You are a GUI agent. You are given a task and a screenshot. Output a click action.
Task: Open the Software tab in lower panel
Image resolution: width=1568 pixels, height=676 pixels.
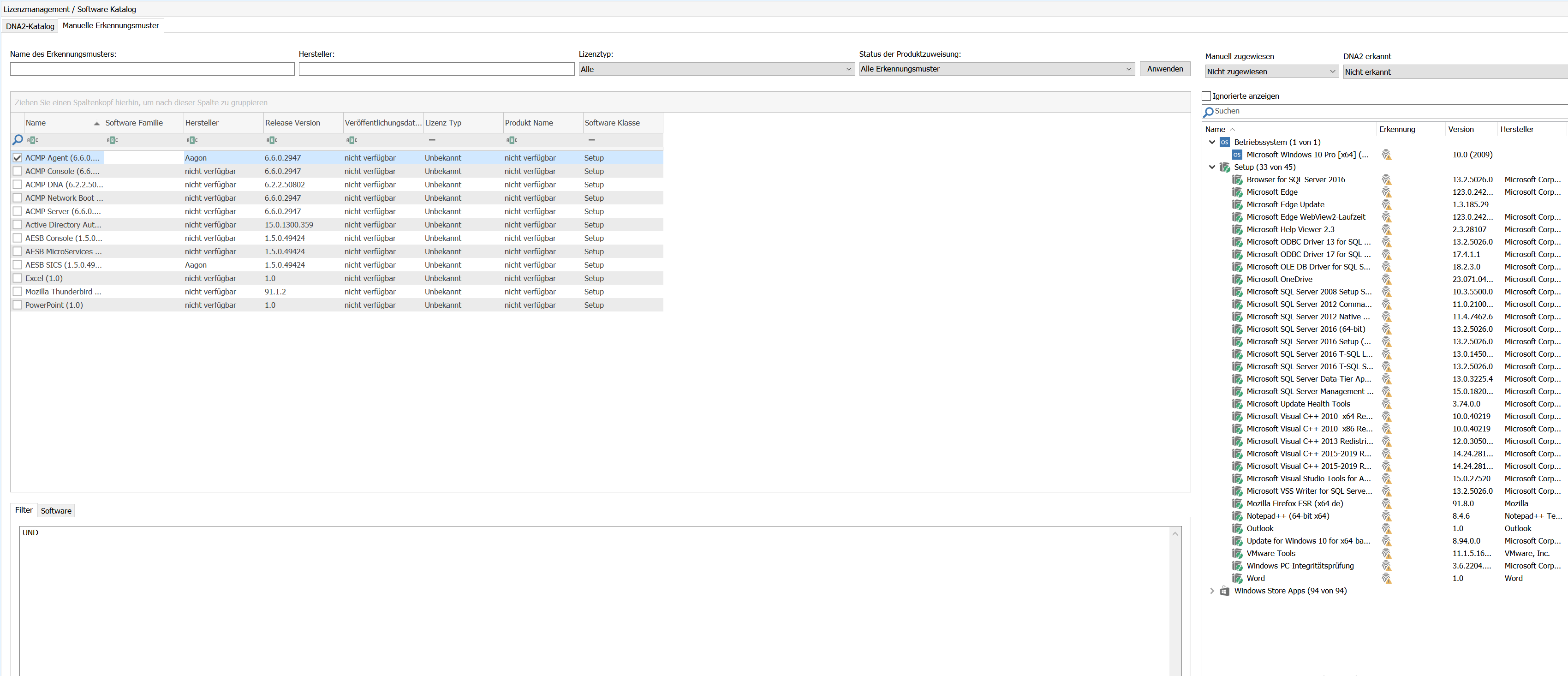pyautogui.click(x=56, y=511)
